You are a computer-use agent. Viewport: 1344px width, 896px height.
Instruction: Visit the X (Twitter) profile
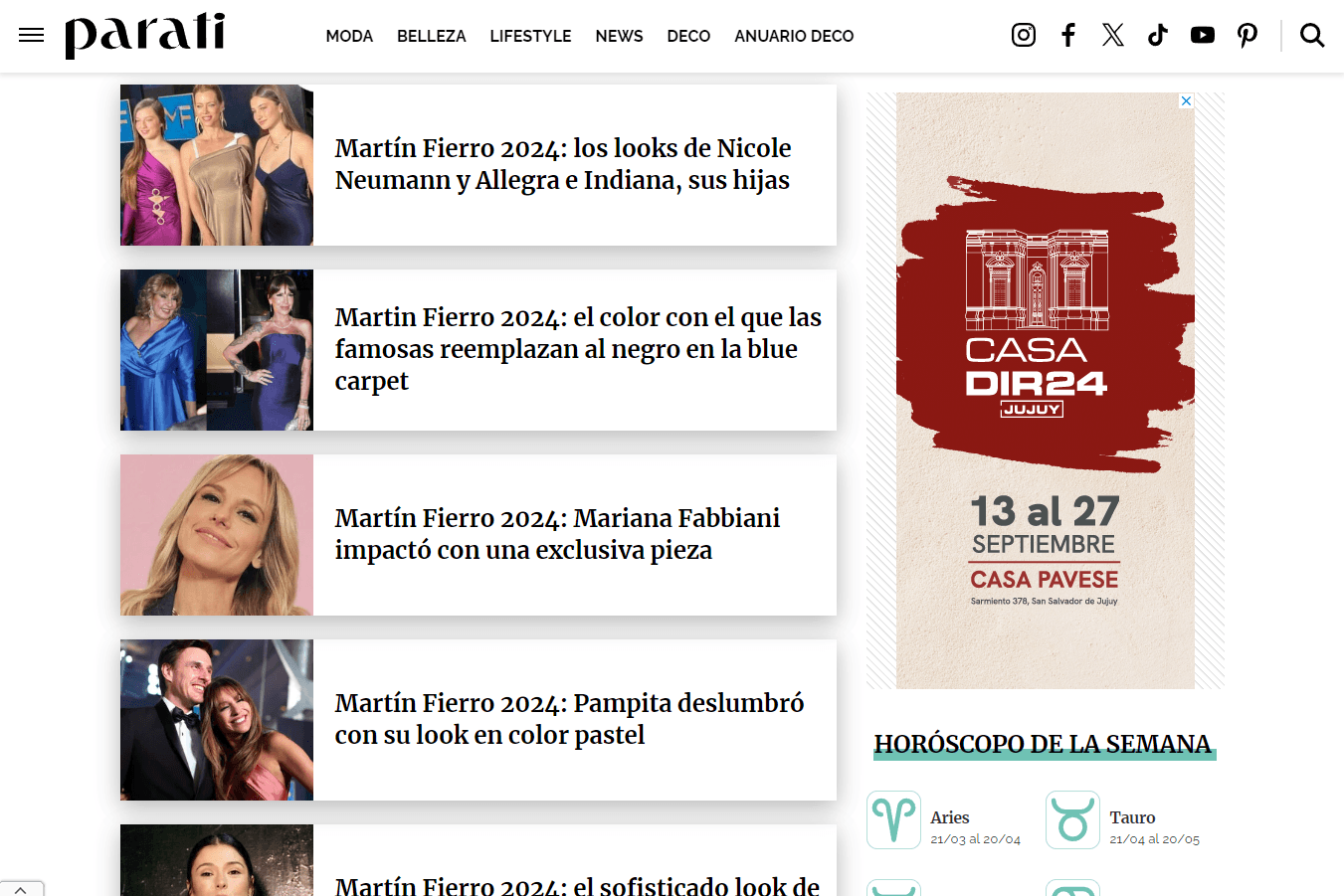pyautogui.click(x=1113, y=36)
